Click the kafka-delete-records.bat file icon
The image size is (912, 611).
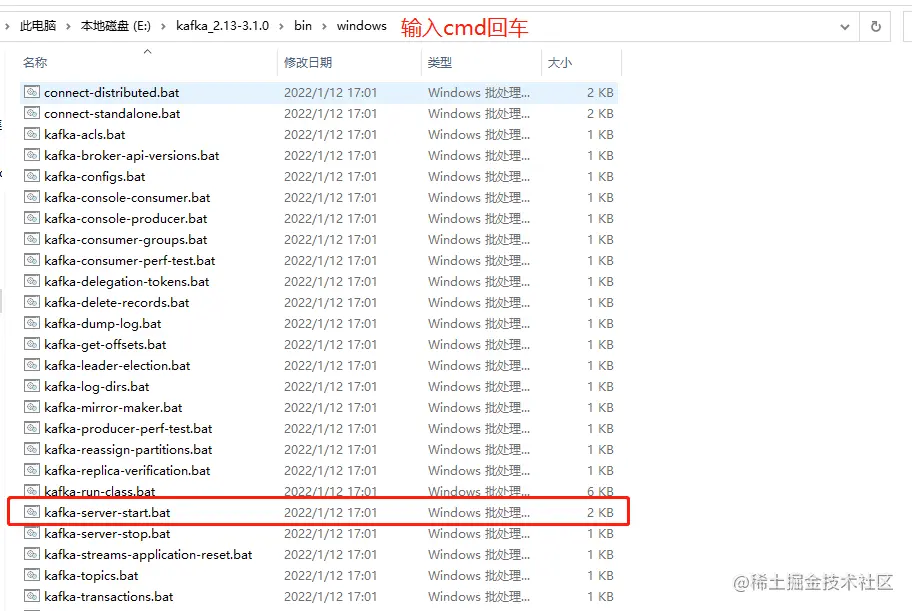[x=32, y=301]
